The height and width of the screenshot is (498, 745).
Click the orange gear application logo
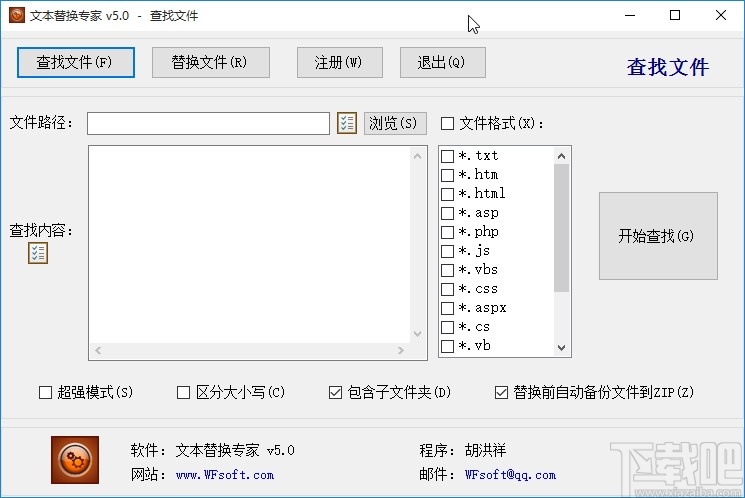point(75,460)
